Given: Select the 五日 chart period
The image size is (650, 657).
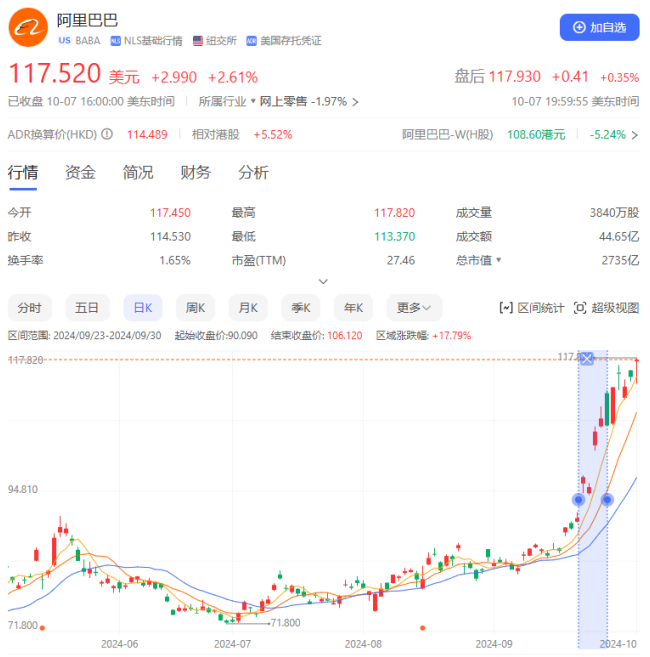Looking at the screenshot, I should tap(87, 308).
